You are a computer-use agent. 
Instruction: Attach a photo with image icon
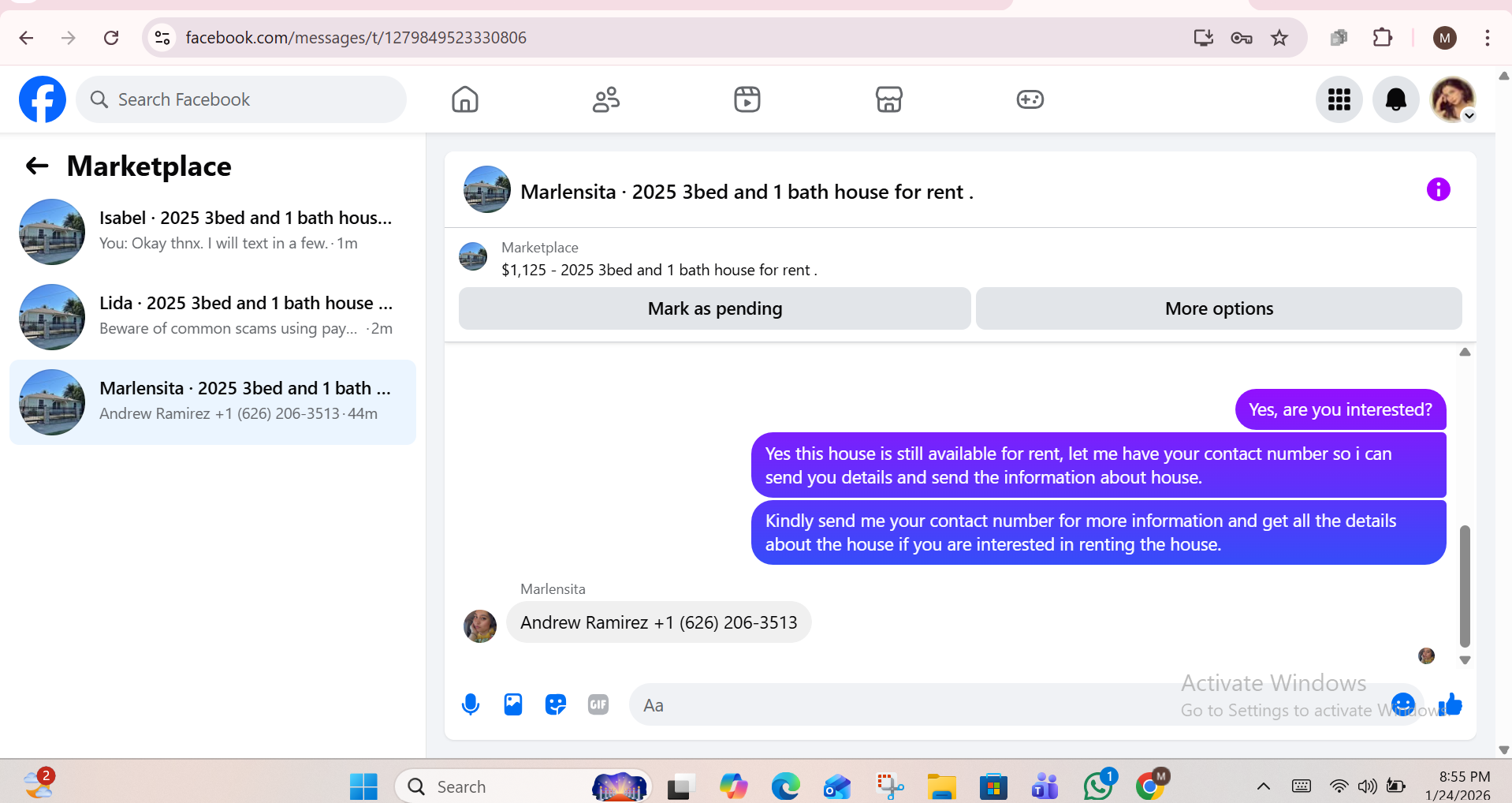[513, 704]
